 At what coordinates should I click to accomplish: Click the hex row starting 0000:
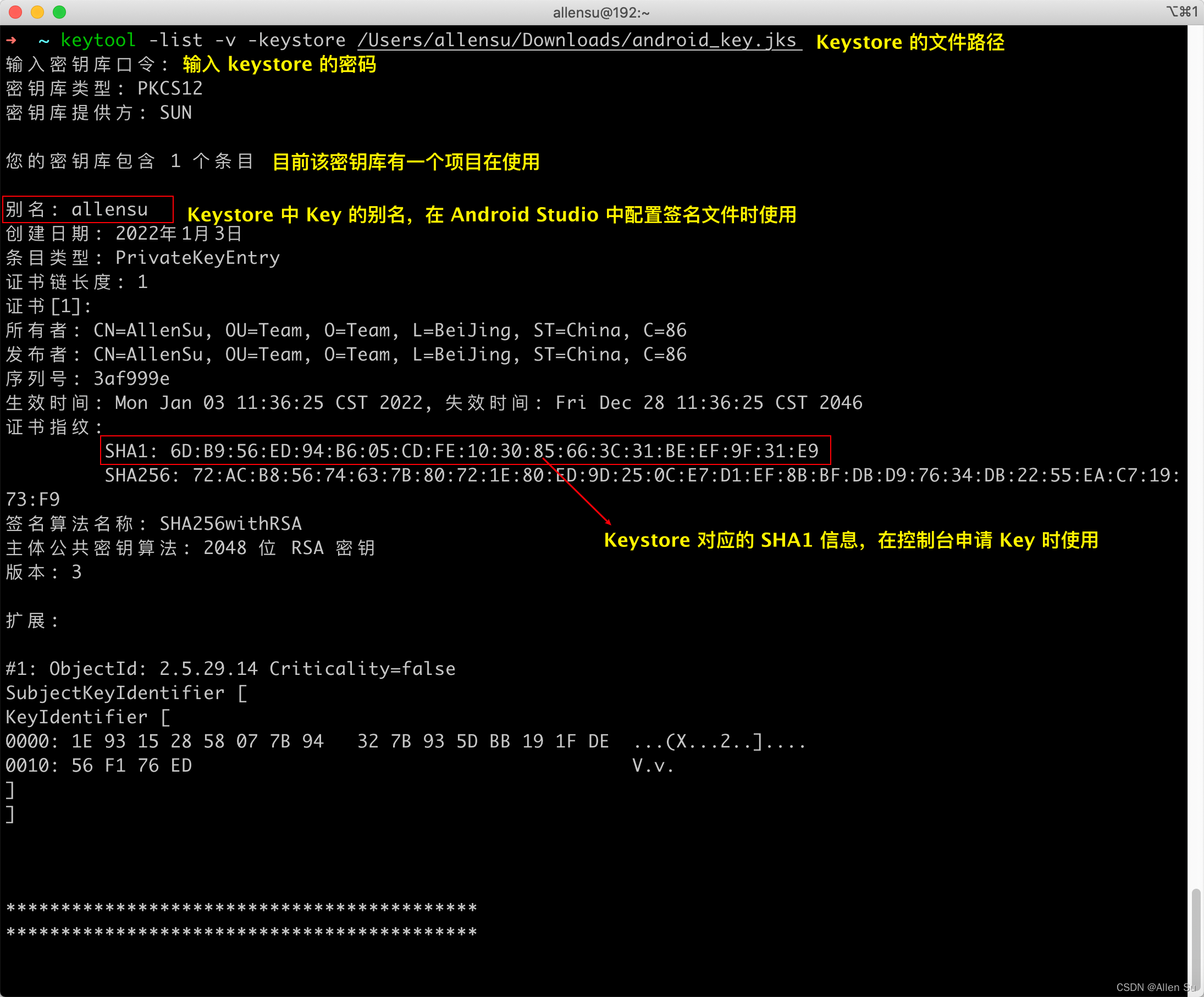point(406,742)
